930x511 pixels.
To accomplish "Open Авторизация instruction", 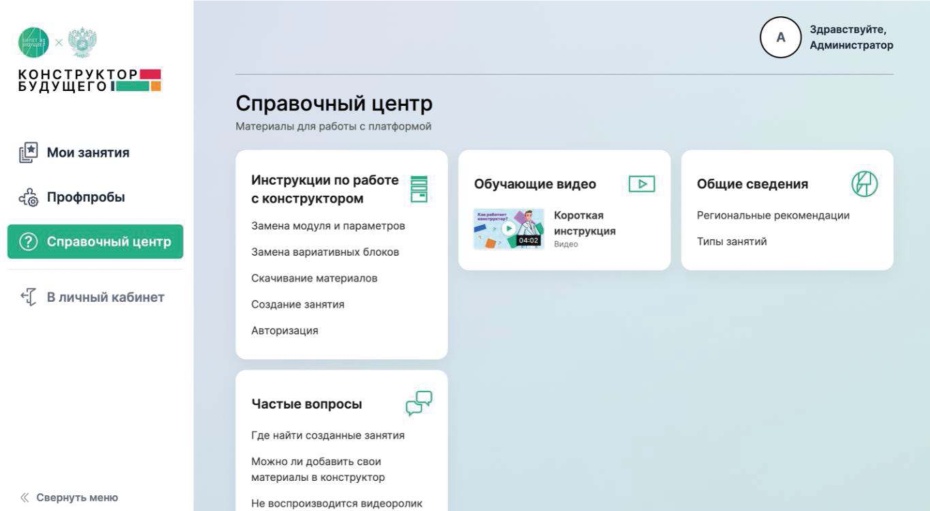I will pos(285,330).
